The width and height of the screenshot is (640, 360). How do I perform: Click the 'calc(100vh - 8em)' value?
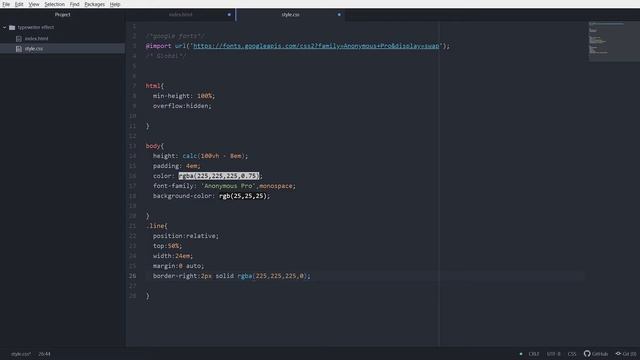tap(213, 156)
